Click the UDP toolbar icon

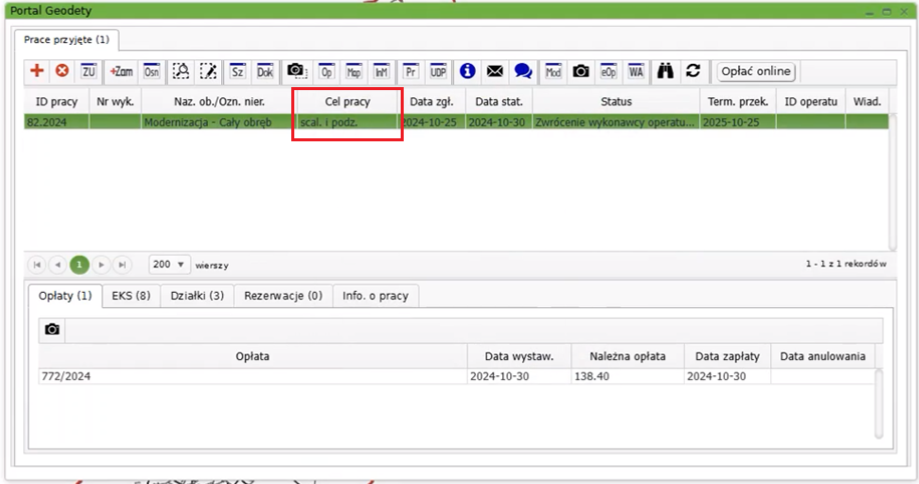(438, 71)
